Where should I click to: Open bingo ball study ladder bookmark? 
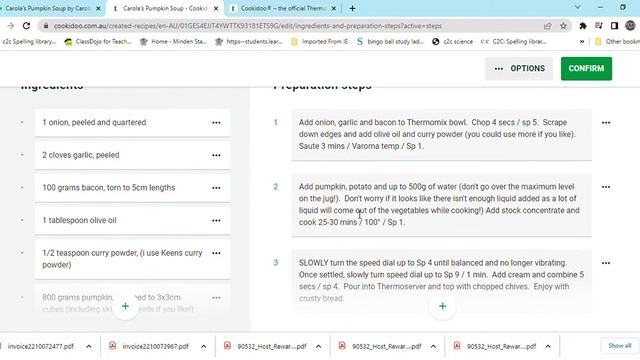pos(391,42)
